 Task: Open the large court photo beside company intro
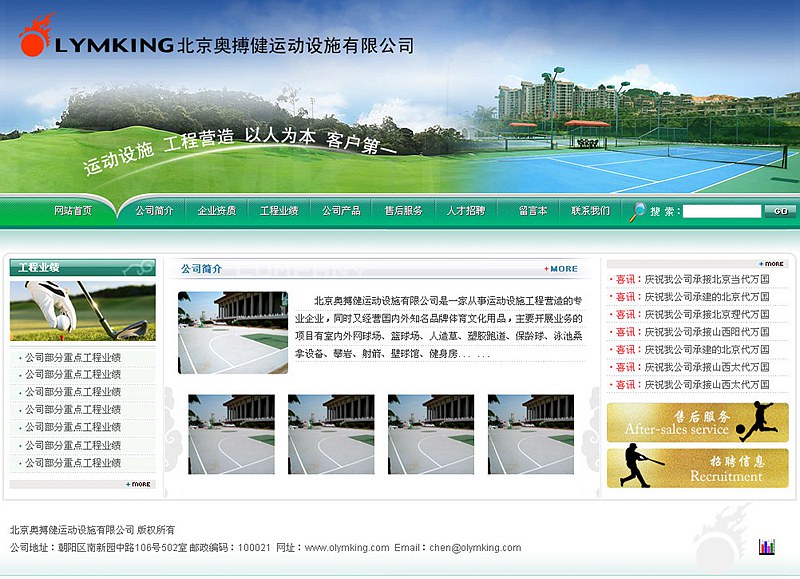233,333
